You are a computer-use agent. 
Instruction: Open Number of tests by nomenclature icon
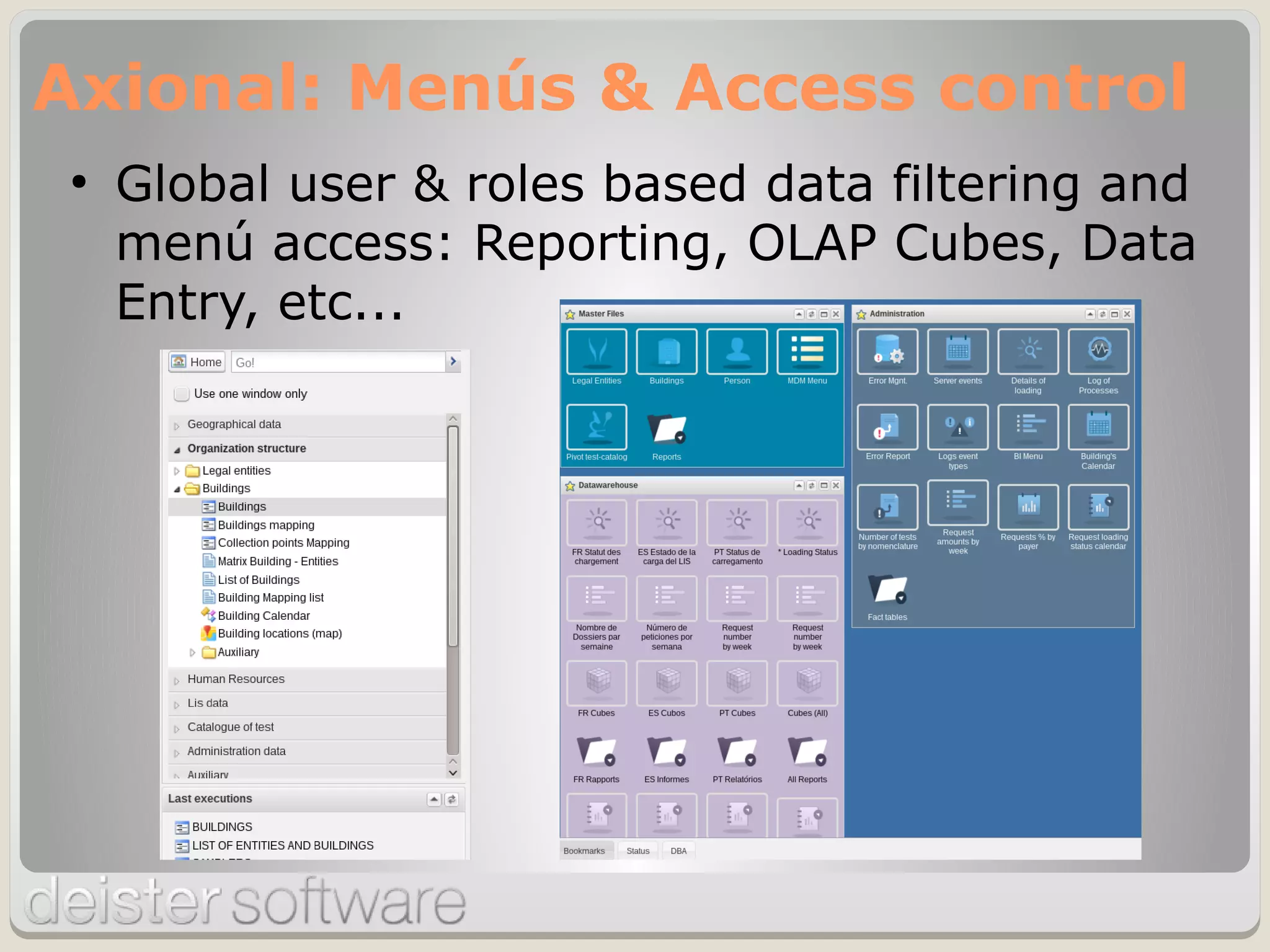coord(887,508)
